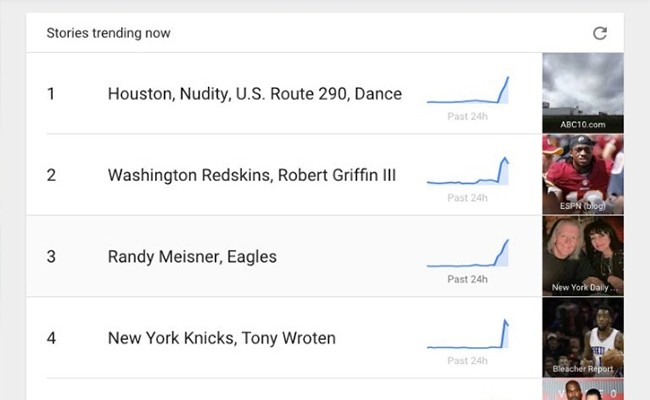Click the trend sparkline for Randy Meisner story
The height and width of the screenshot is (400, 650).
[x=468, y=254]
